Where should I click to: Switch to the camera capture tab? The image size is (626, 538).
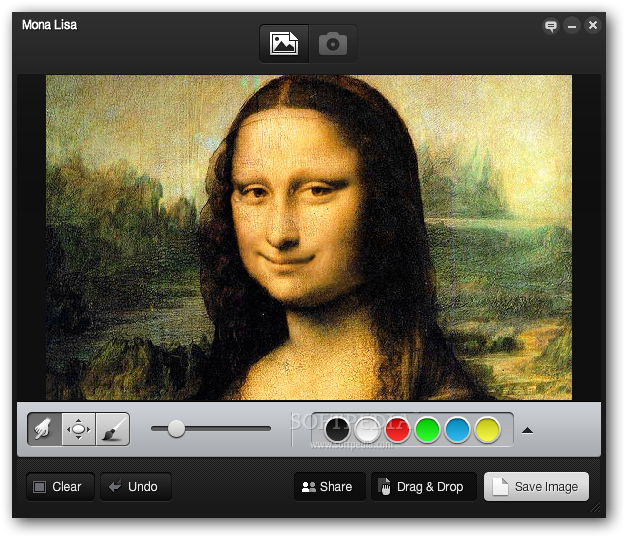pos(333,44)
